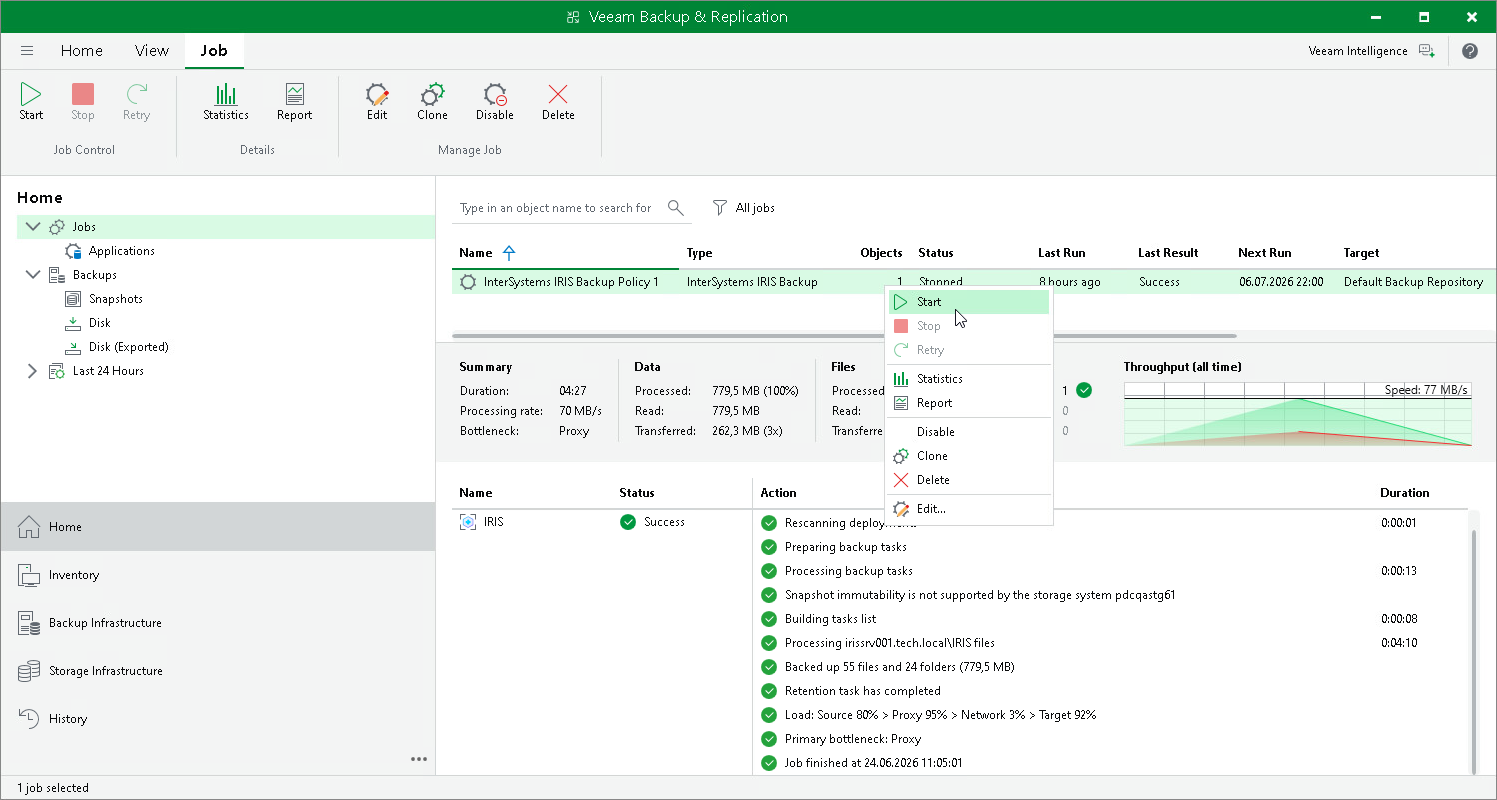Choose Delete in the context menu
The height and width of the screenshot is (800, 1497).
pyautogui.click(x=969, y=480)
